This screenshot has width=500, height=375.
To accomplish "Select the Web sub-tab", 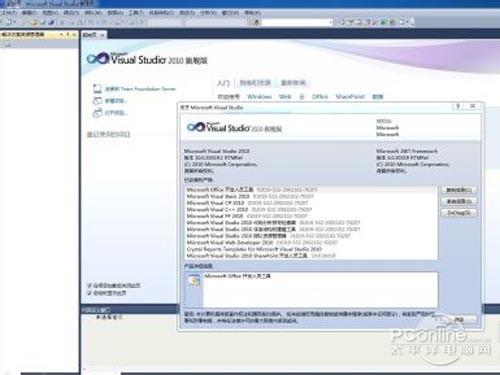I will [x=285, y=97].
